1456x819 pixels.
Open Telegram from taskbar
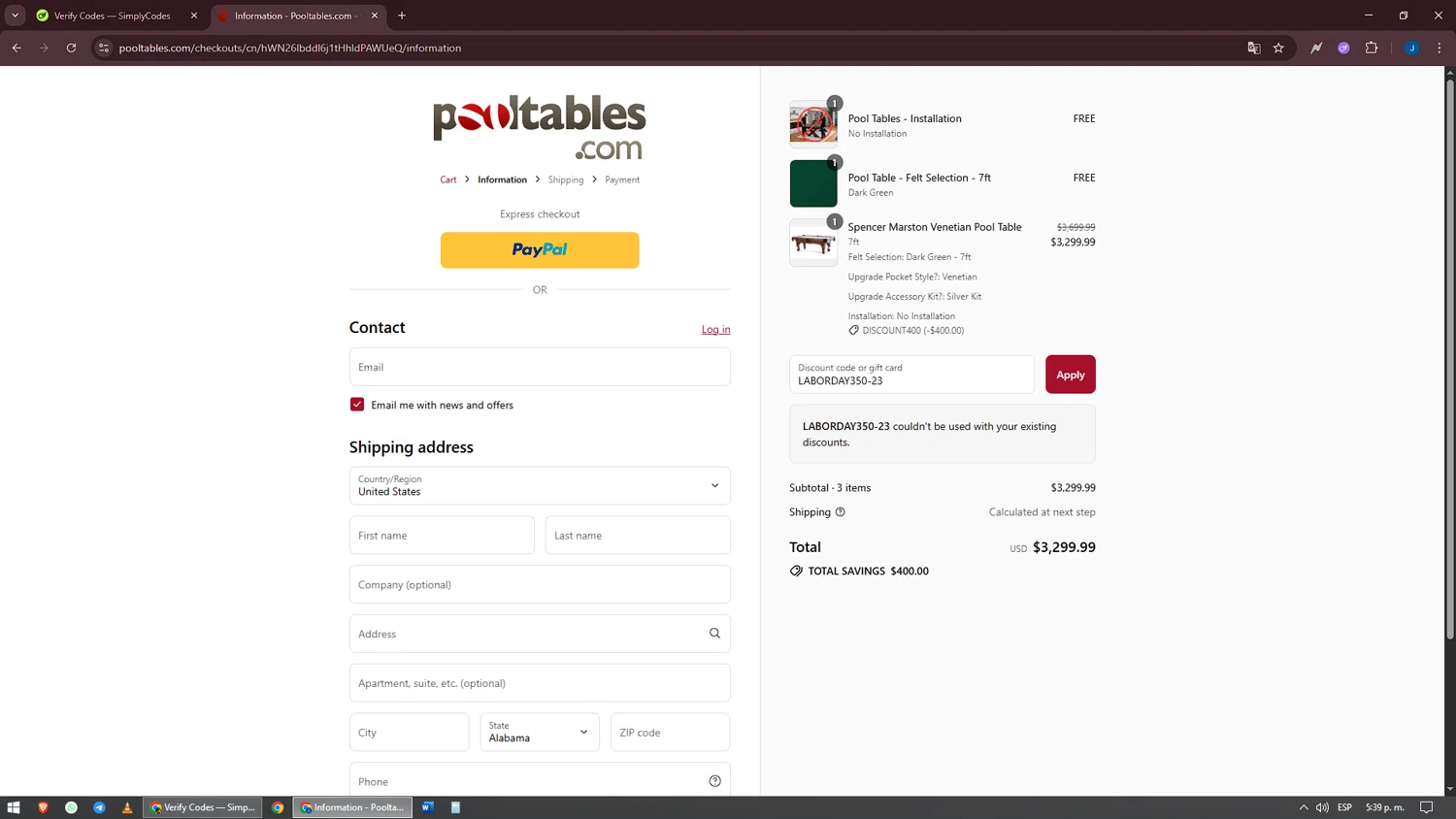click(x=99, y=807)
